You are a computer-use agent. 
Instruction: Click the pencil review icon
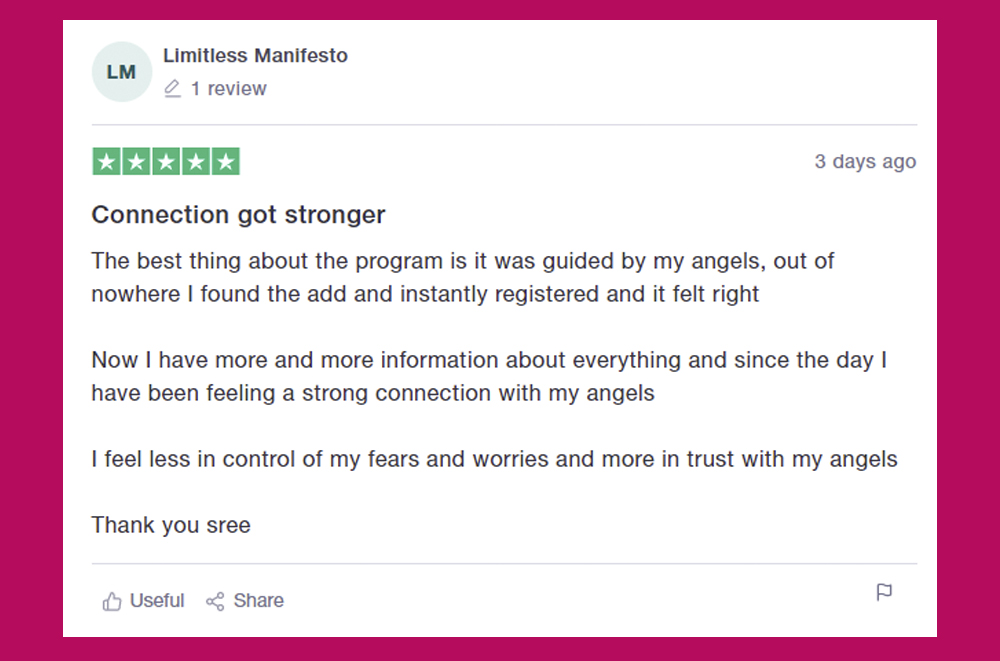pyautogui.click(x=173, y=89)
